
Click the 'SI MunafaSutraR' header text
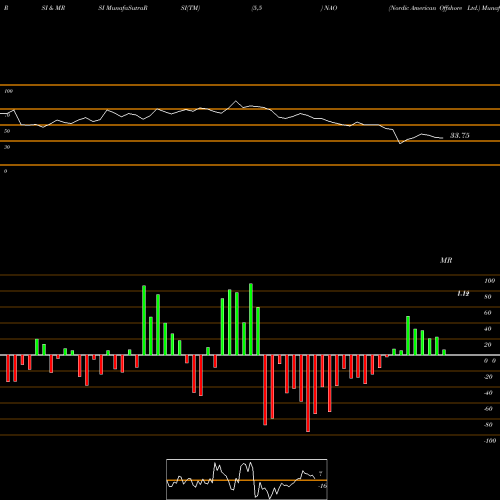click(123, 8)
